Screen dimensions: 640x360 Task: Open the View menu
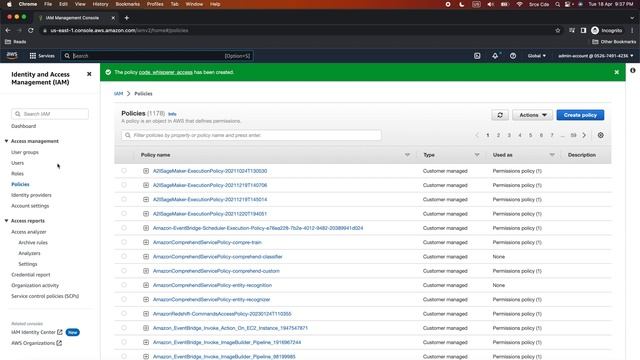(80, 4)
